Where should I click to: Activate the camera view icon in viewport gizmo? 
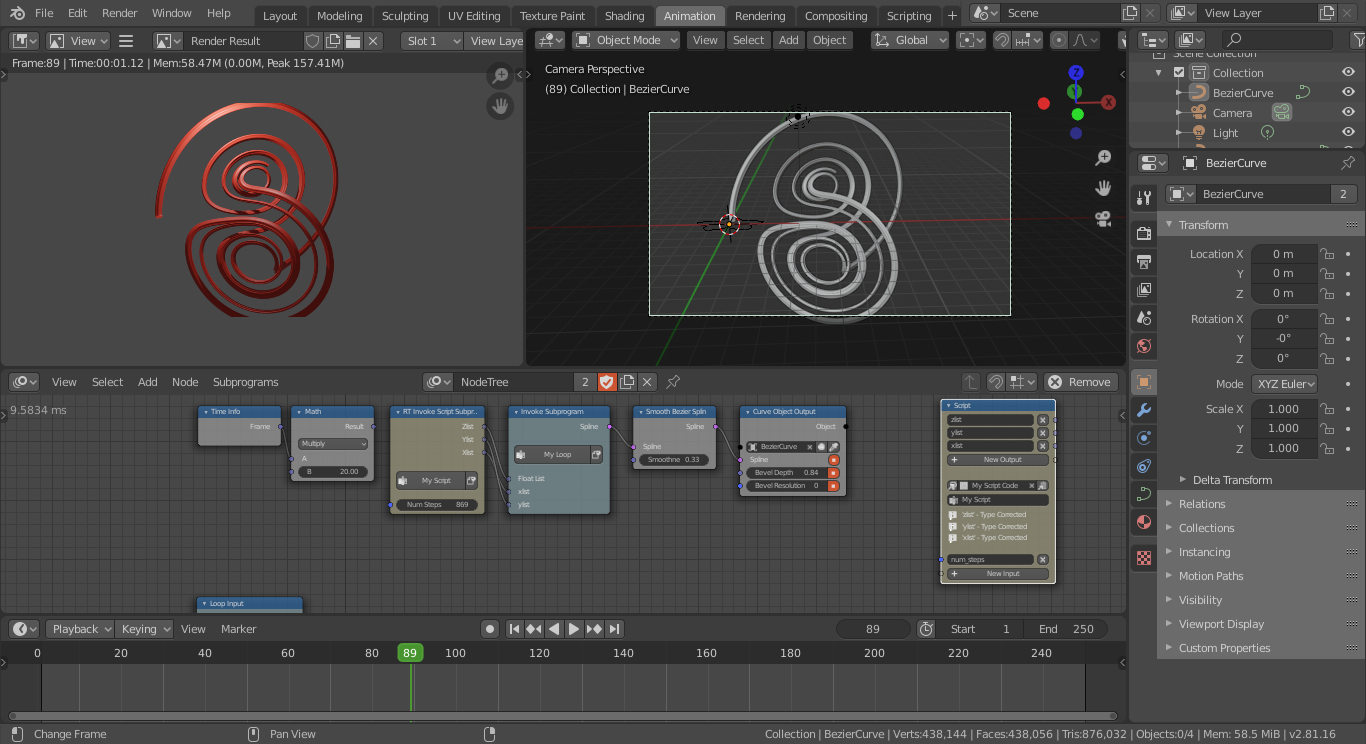click(1103, 219)
